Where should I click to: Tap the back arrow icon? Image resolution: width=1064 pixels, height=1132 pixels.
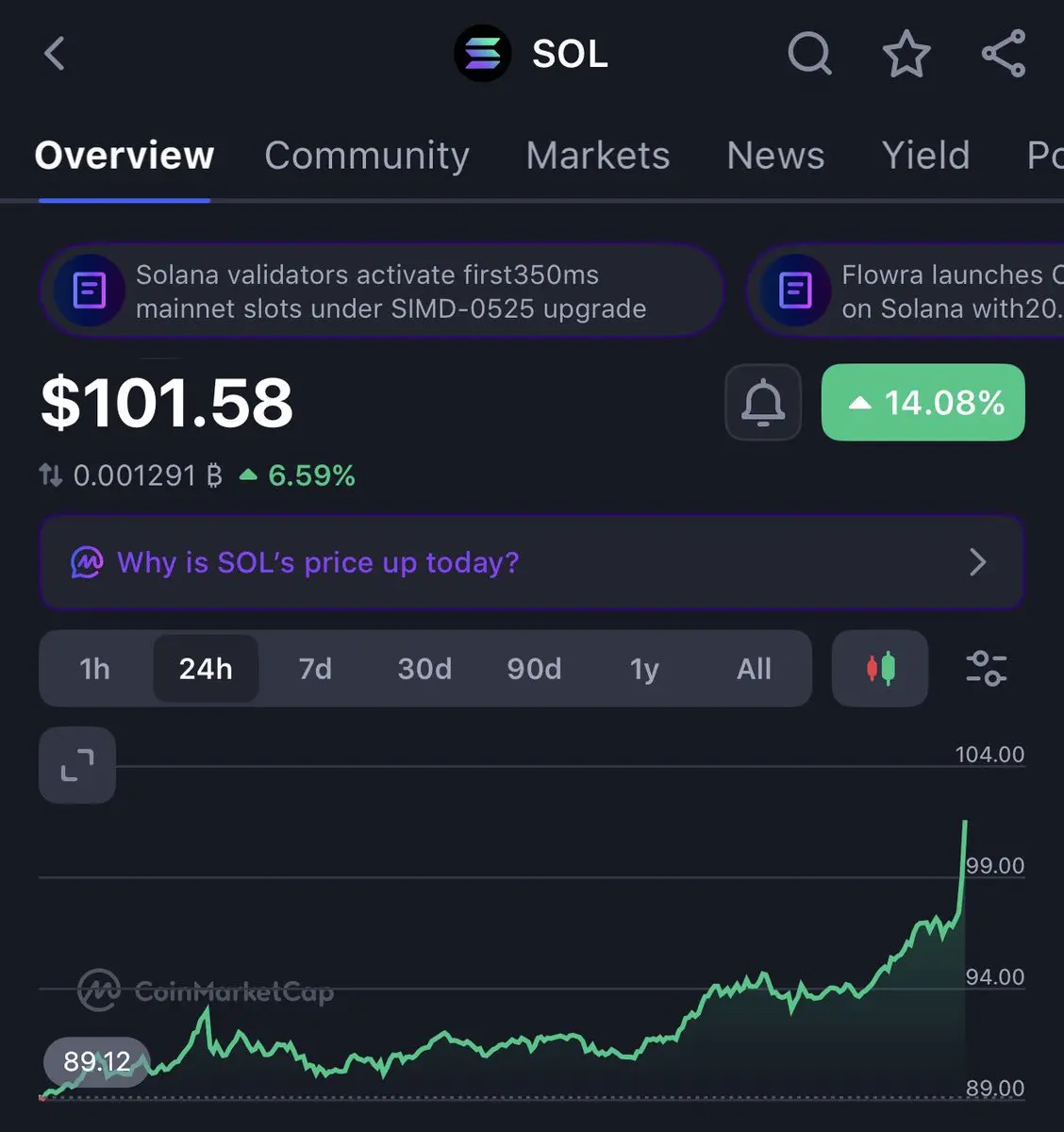(55, 54)
